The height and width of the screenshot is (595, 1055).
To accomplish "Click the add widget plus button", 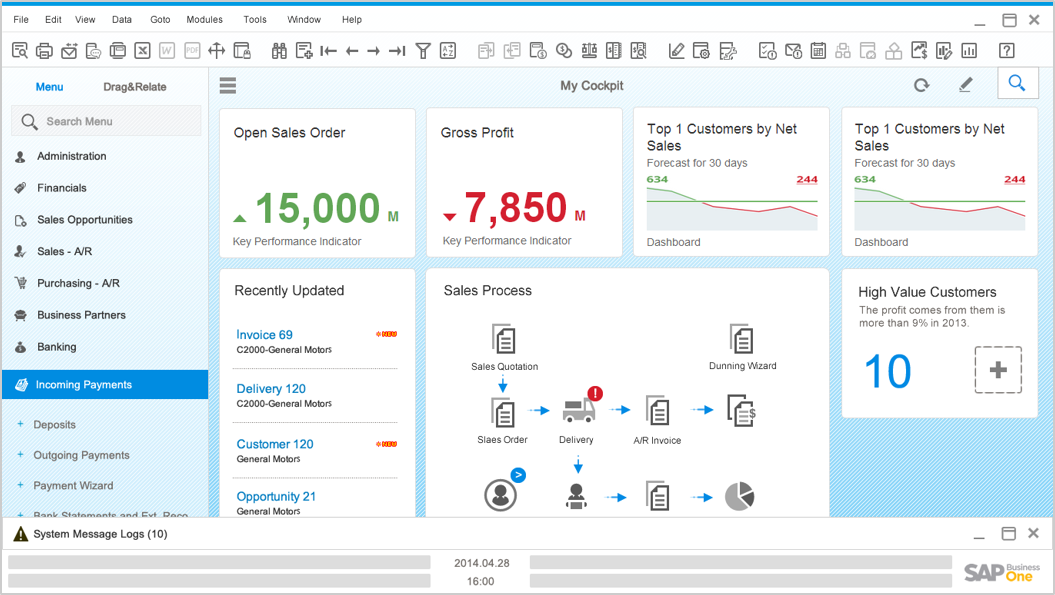I will coord(997,370).
